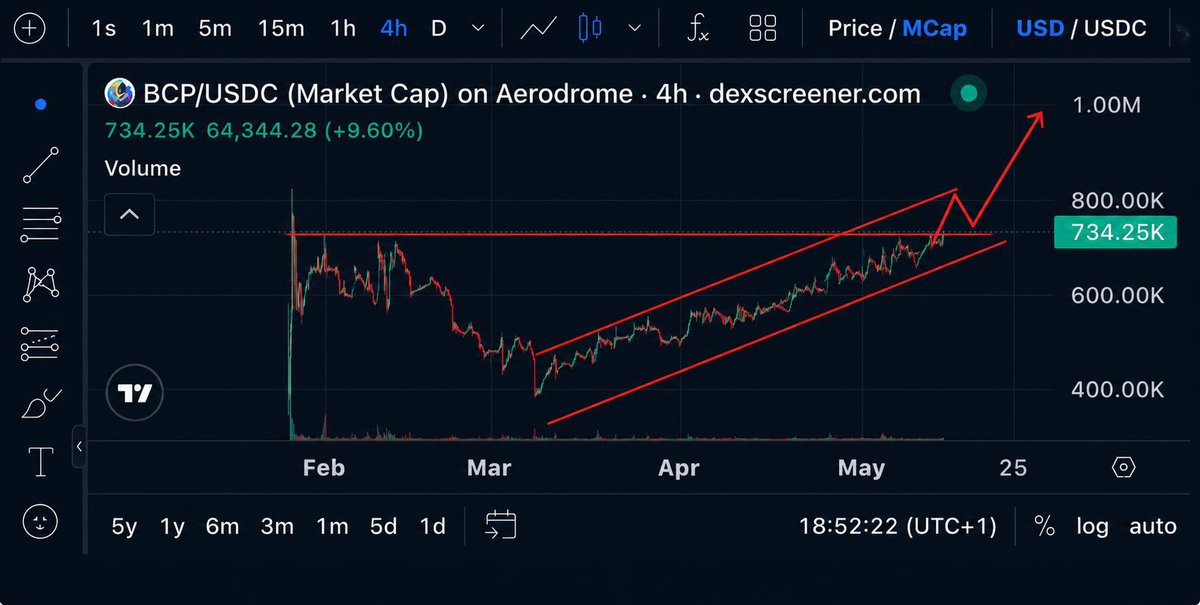Toggle log scale mode

pyautogui.click(x=1092, y=526)
